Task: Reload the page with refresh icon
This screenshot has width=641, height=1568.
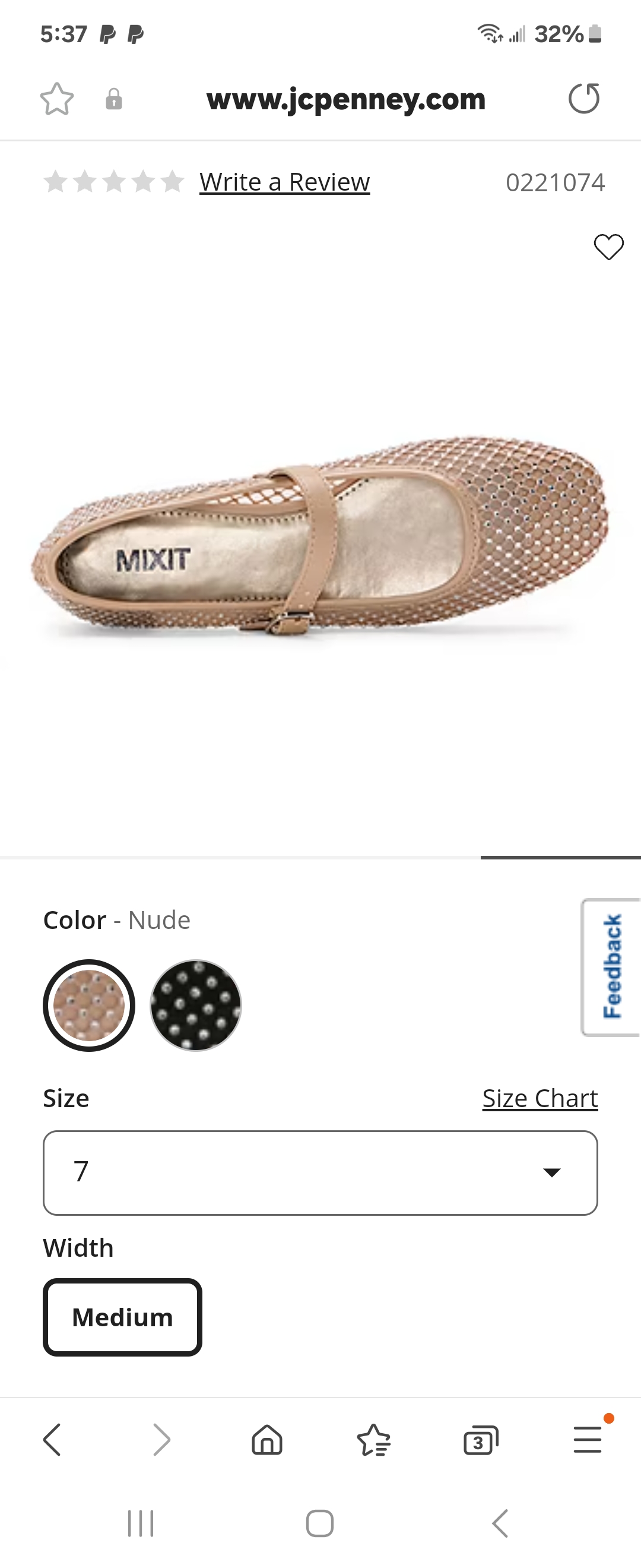Action: click(584, 99)
